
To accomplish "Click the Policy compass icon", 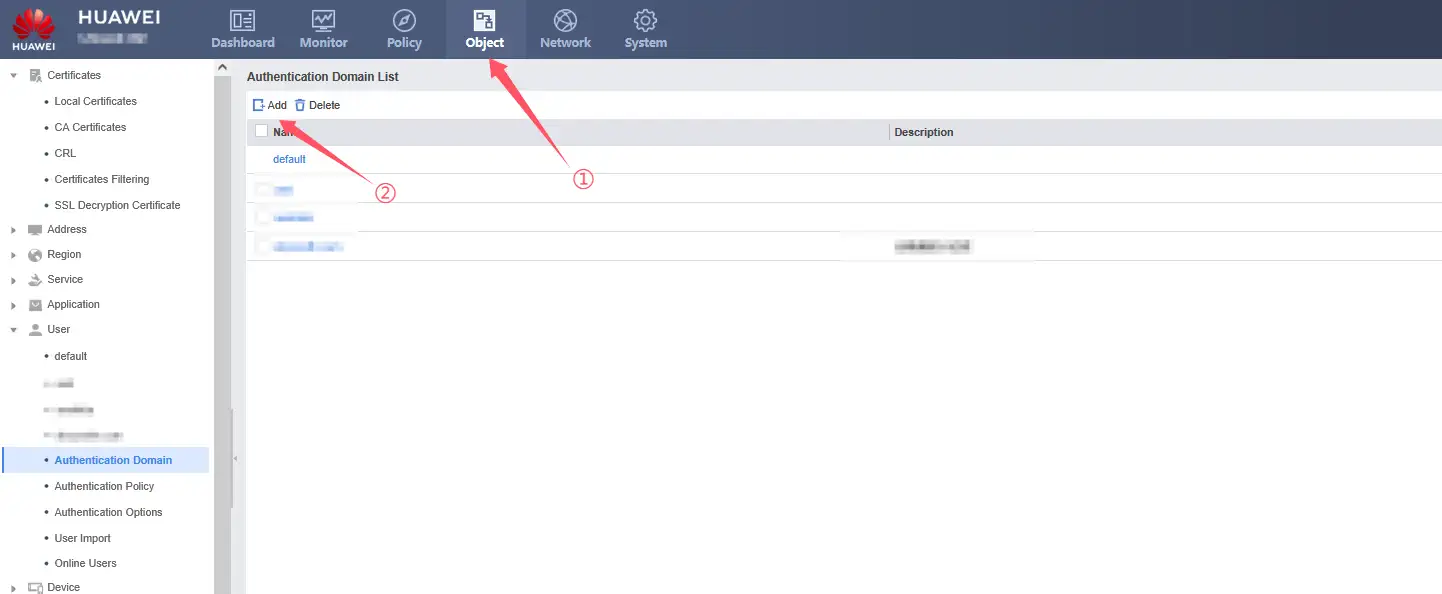I will pos(404,21).
